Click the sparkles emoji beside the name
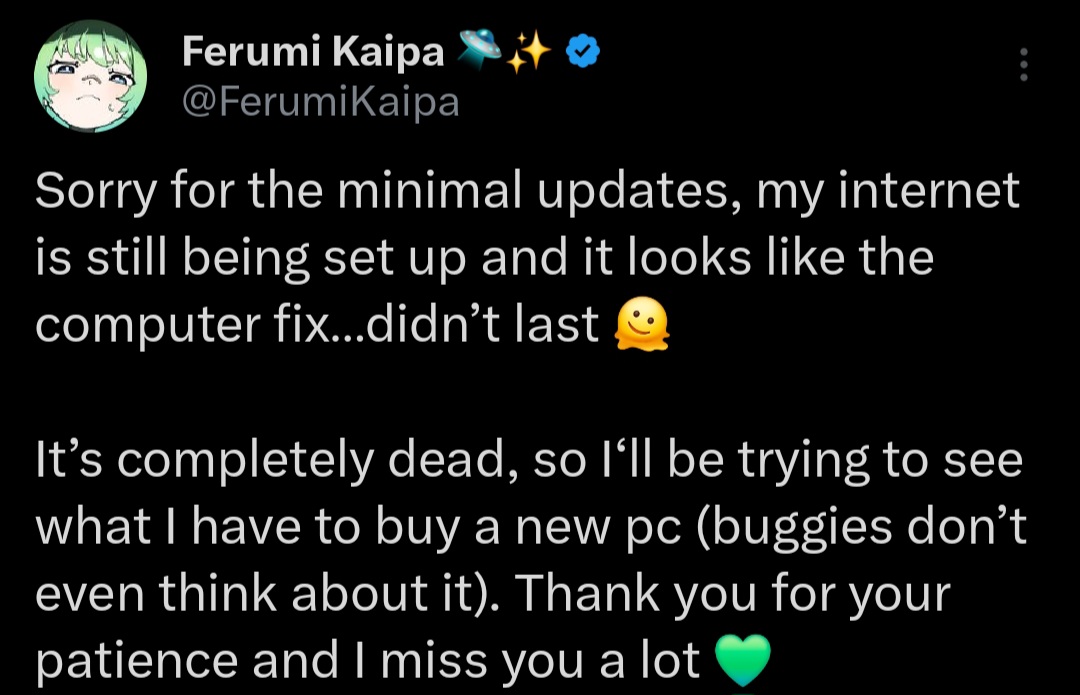Viewport: 1080px width, 695px height. point(528,52)
